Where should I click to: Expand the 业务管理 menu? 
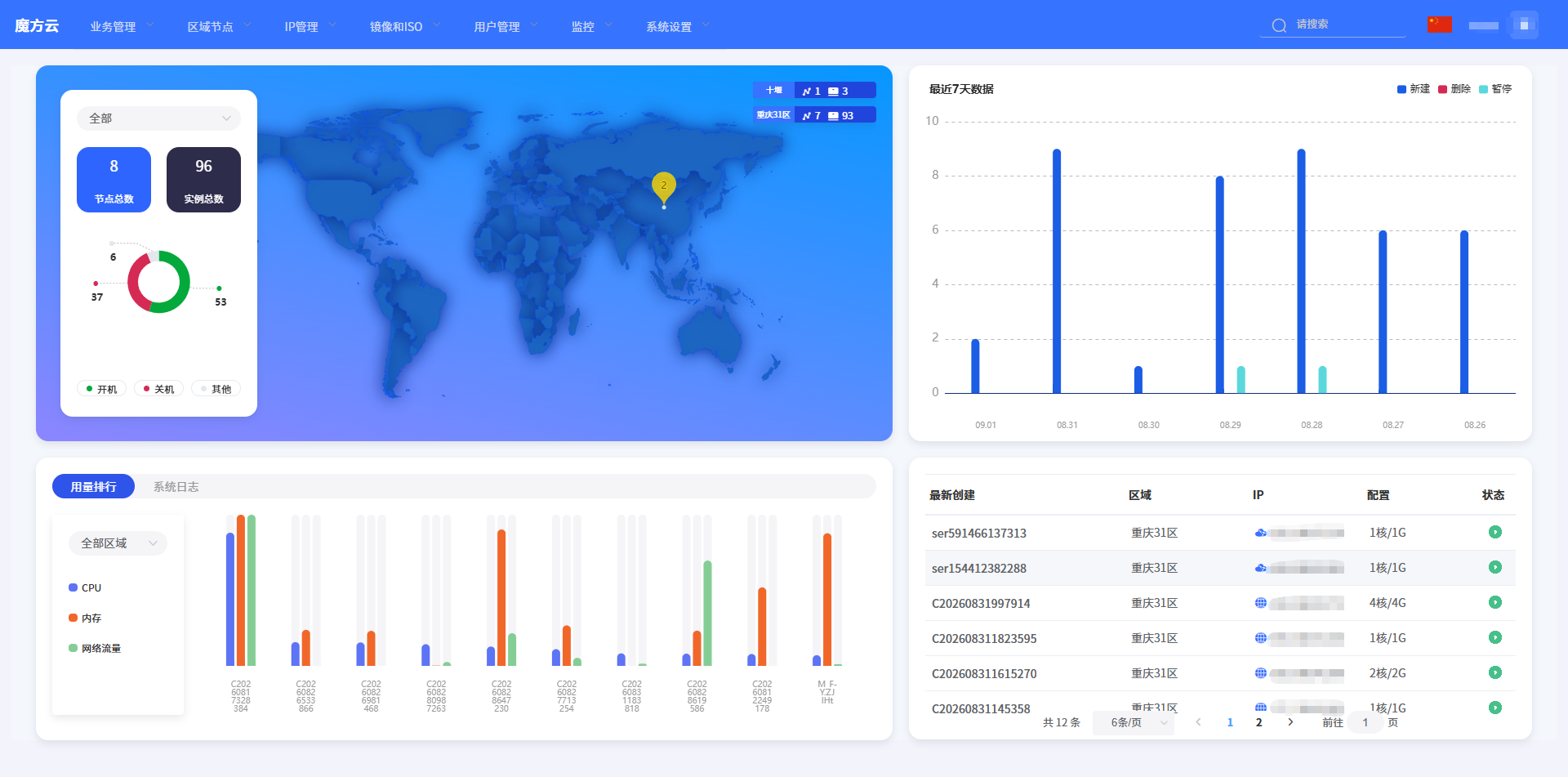coord(122,26)
